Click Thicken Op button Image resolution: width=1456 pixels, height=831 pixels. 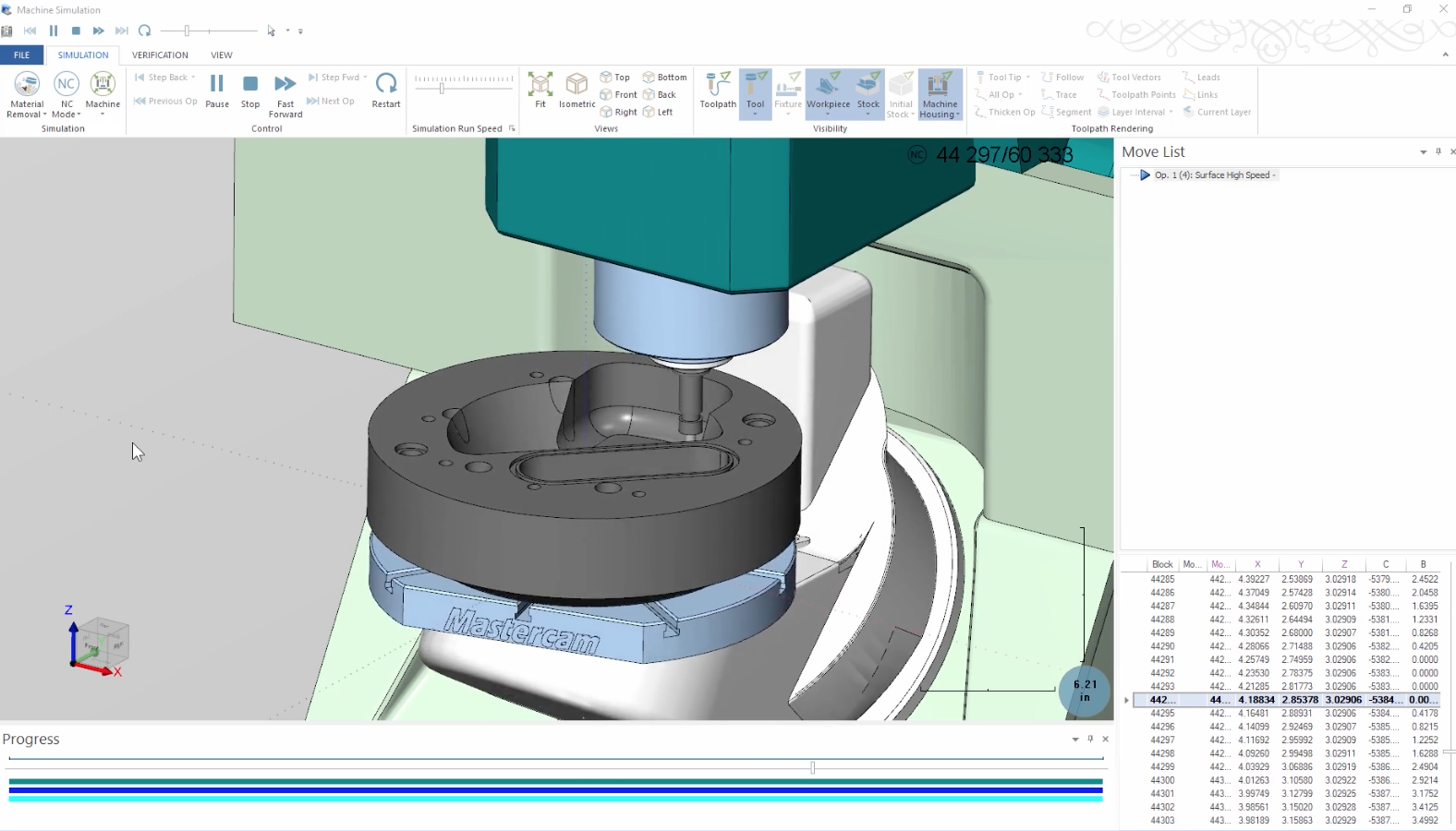pyautogui.click(x=1005, y=113)
